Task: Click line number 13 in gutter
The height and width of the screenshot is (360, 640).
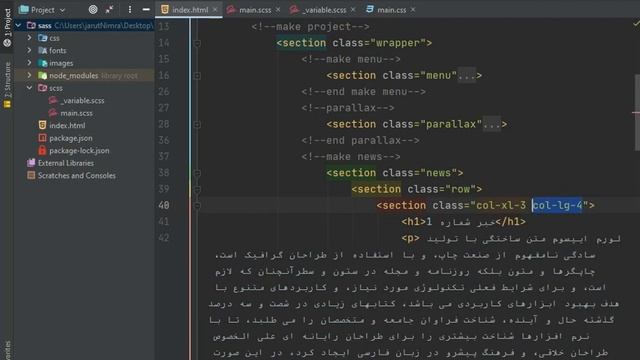Action: [x=164, y=27]
